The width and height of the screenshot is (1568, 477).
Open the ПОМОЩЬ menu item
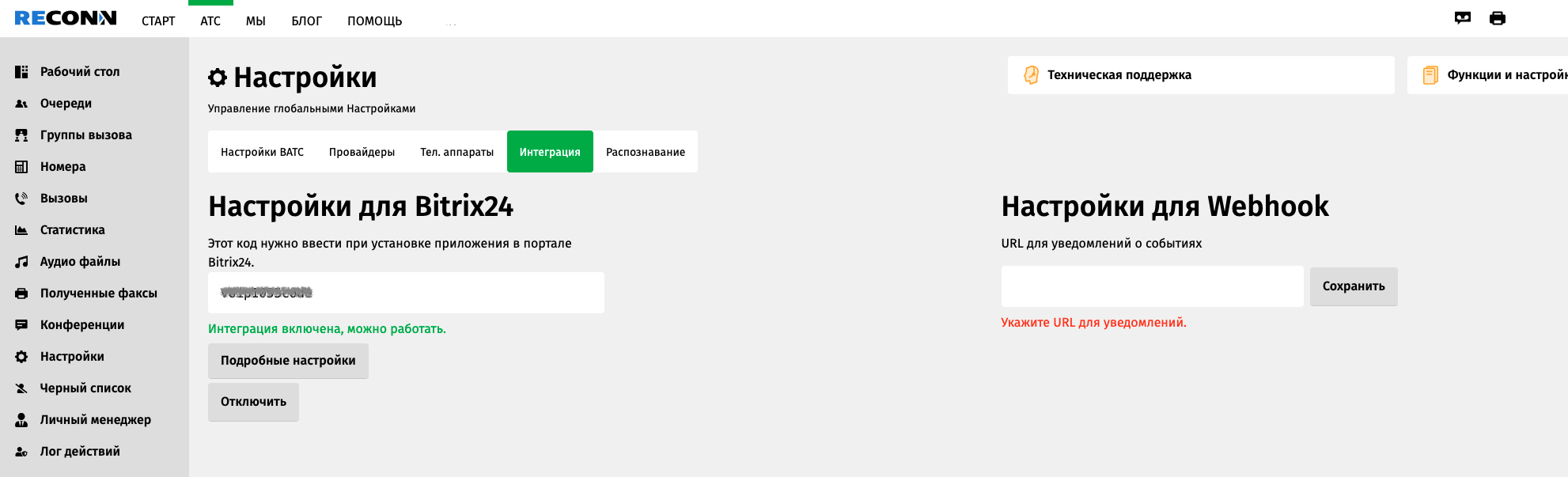click(x=375, y=21)
